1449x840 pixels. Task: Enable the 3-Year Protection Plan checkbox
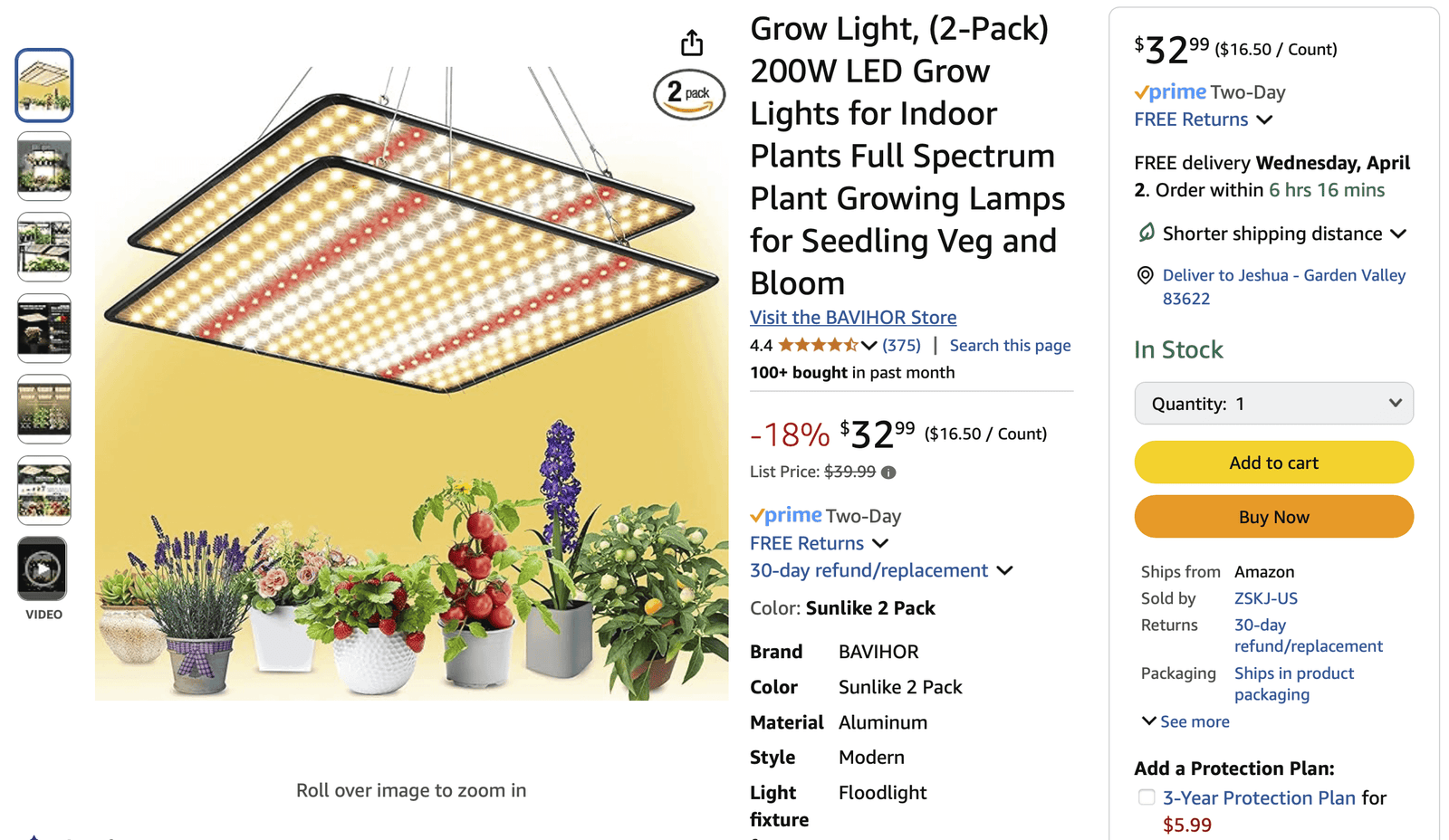click(1146, 798)
